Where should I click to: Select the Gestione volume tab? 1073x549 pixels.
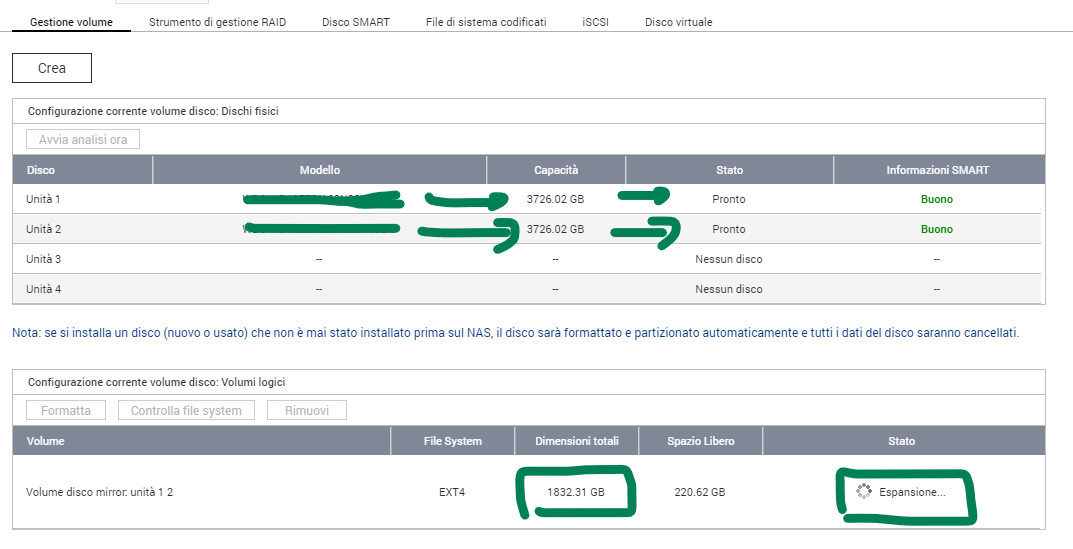click(x=71, y=22)
